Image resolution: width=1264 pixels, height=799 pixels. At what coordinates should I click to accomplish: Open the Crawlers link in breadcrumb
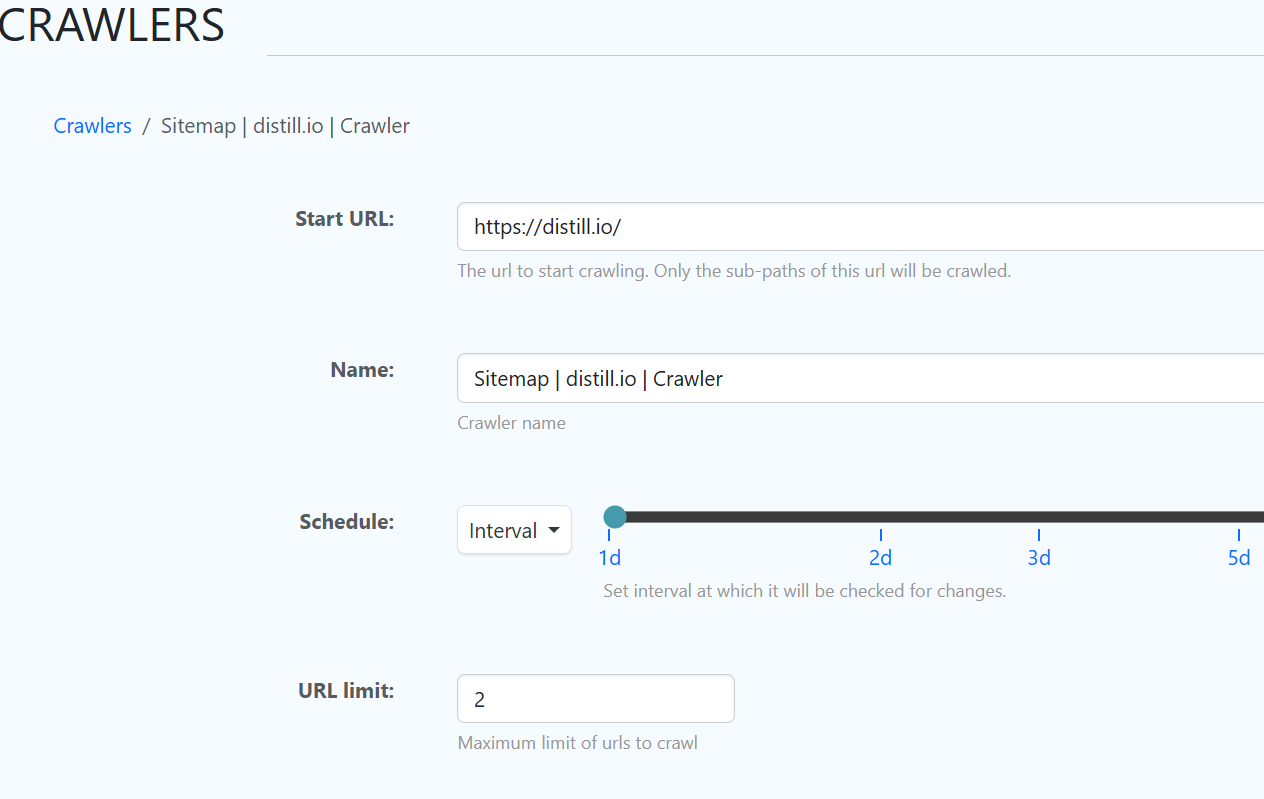[92, 125]
